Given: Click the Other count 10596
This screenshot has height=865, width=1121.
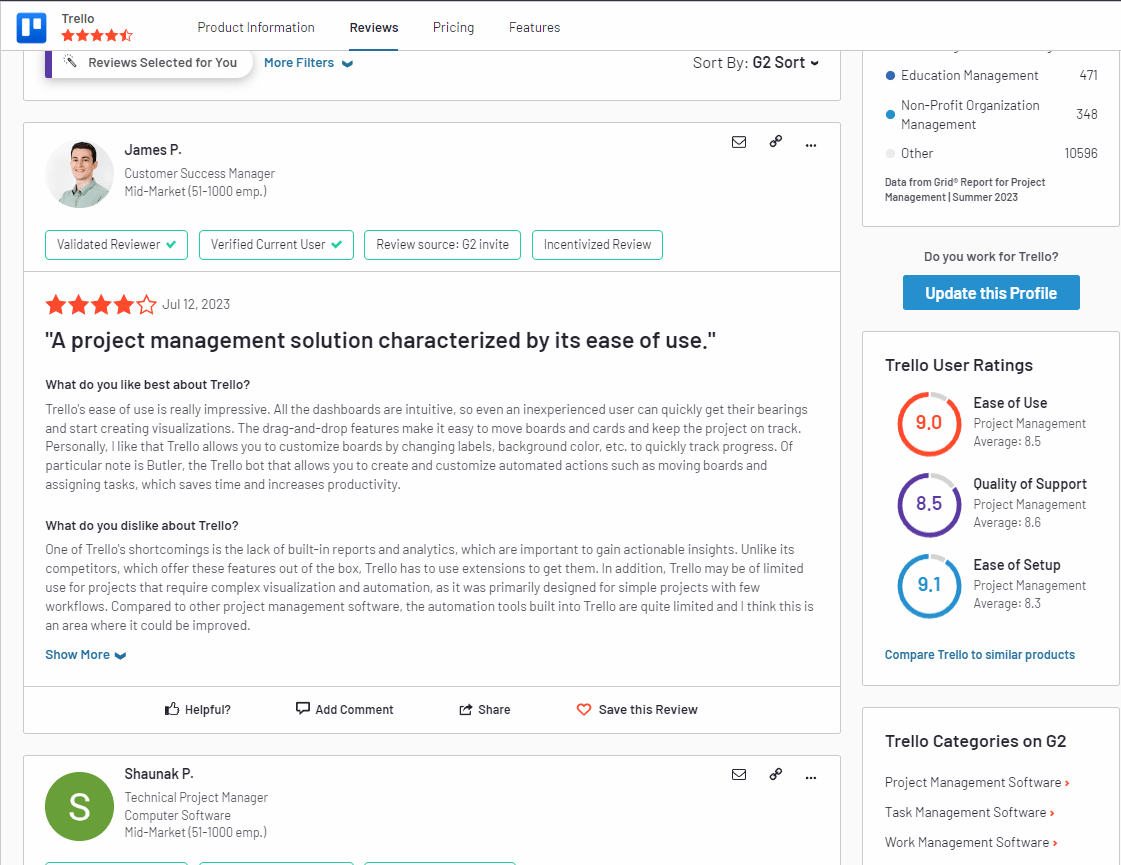Looking at the screenshot, I should (x=1080, y=153).
